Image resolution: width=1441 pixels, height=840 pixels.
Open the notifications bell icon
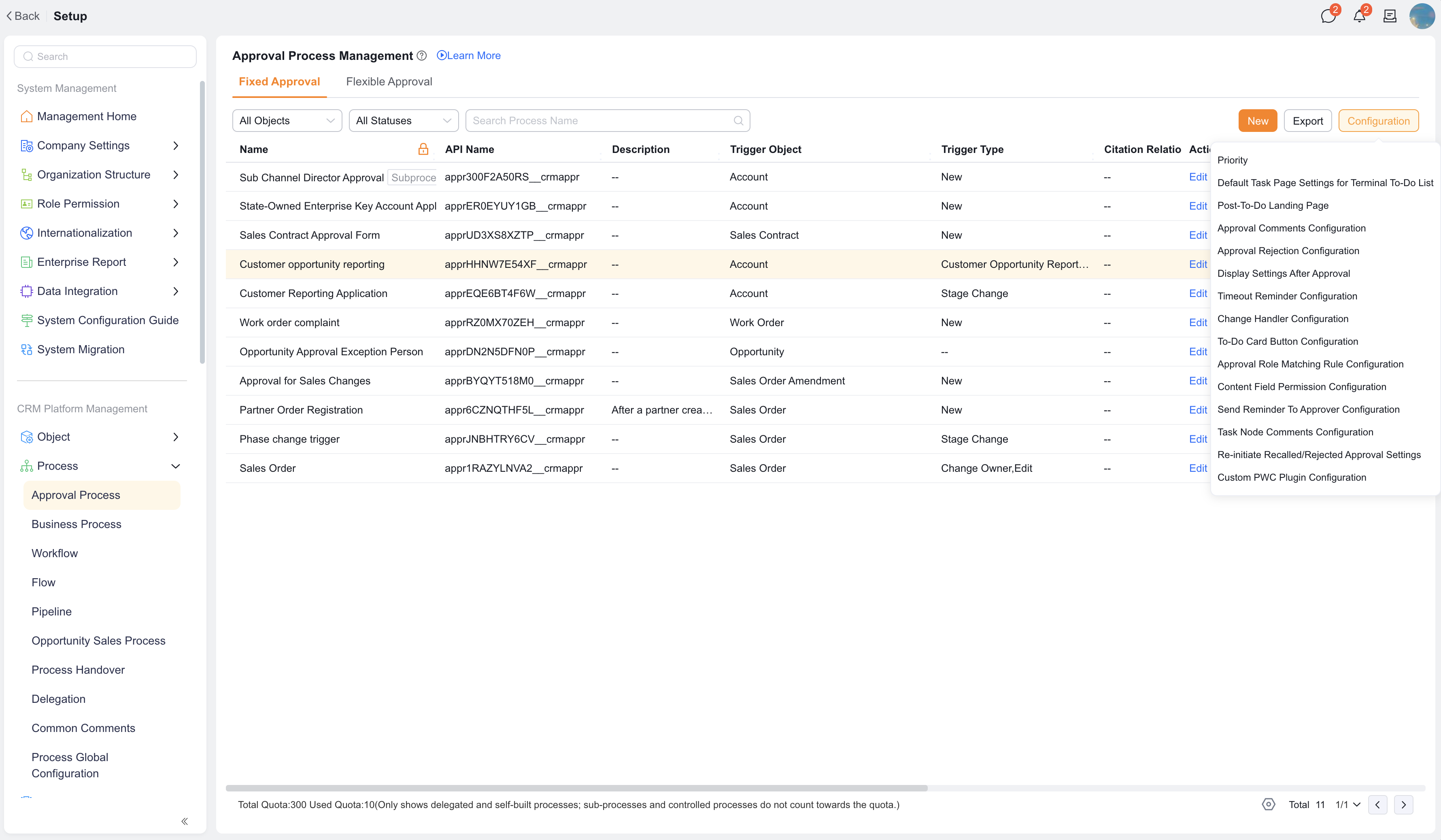(1359, 16)
